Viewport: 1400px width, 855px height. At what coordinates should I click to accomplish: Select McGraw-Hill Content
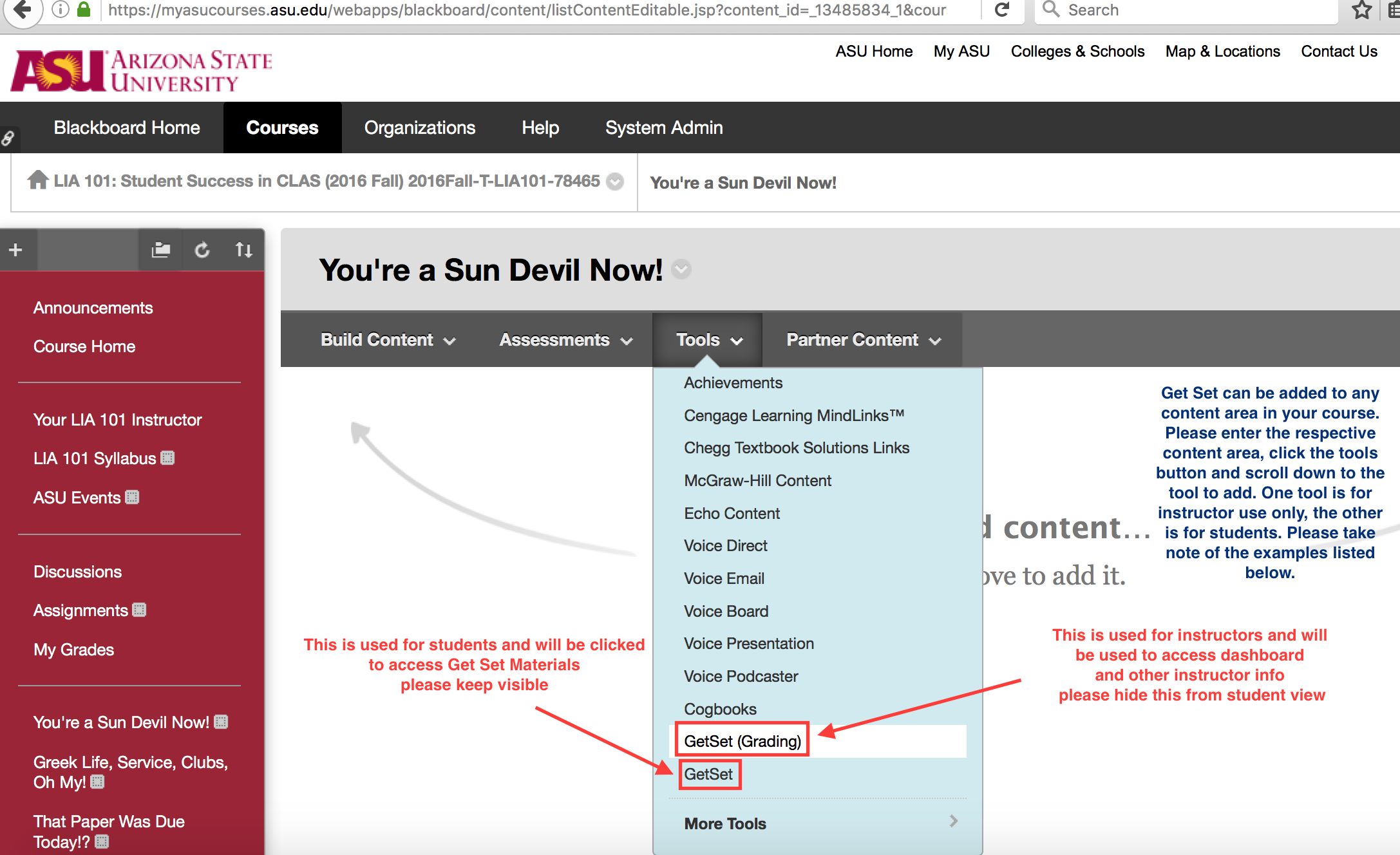point(757,481)
